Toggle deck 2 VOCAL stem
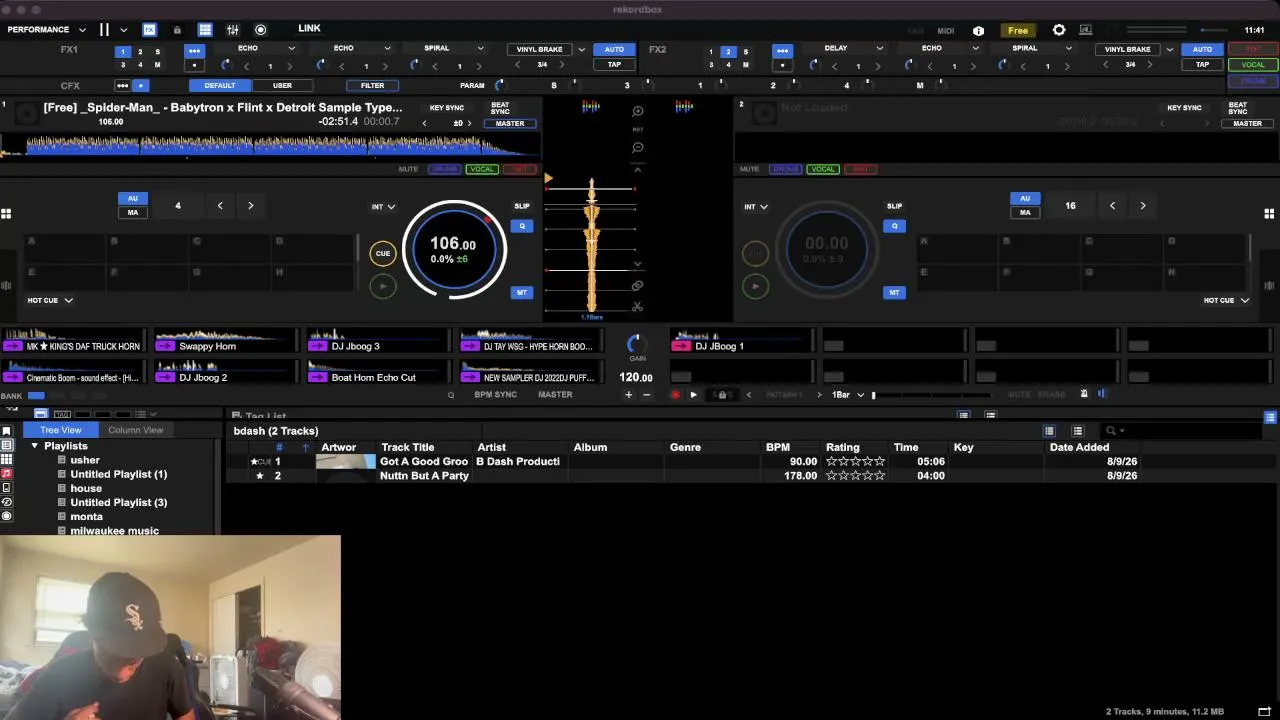The width and height of the screenshot is (1280, 720). point(823,169)
